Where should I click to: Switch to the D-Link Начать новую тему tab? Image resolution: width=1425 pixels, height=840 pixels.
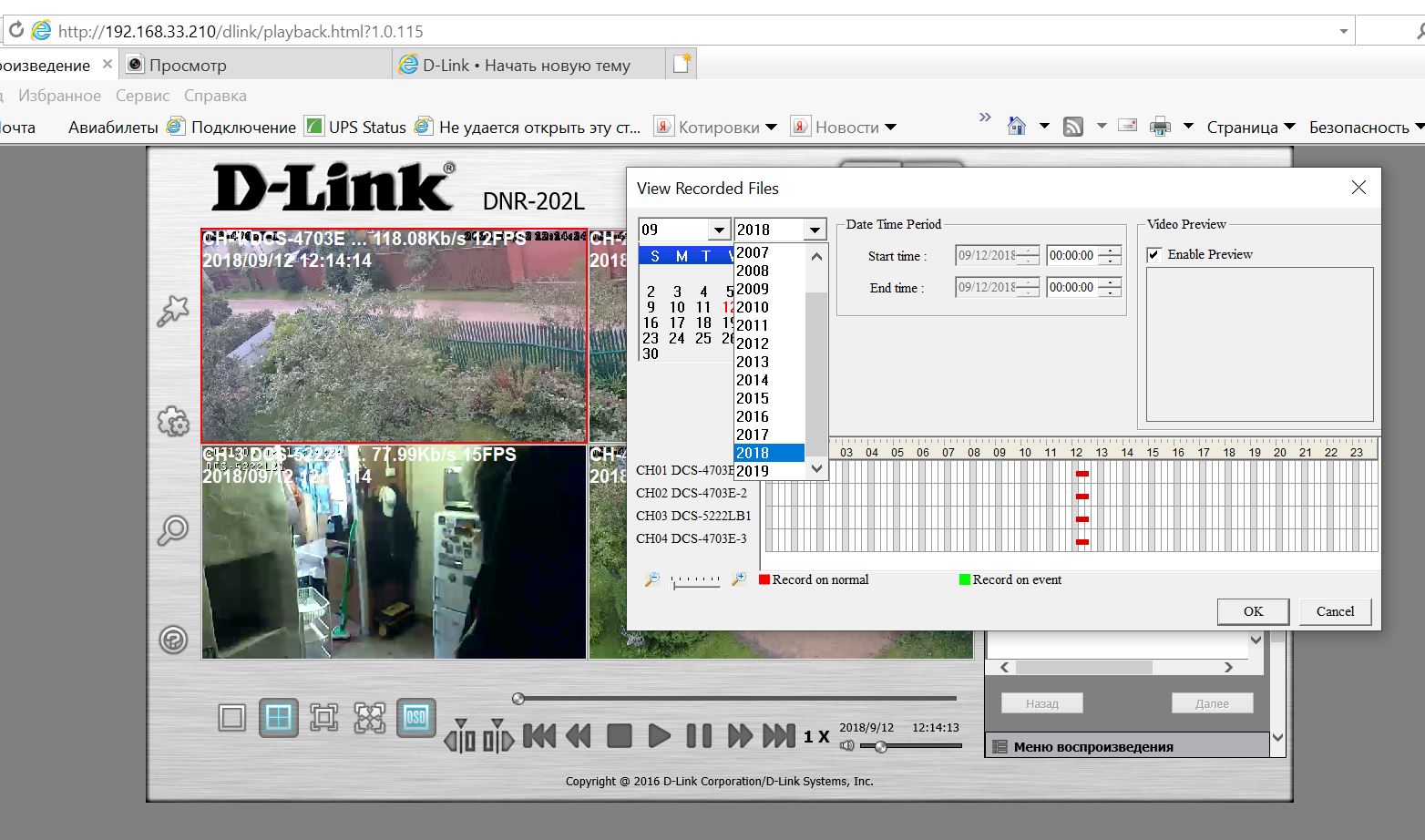529,65
